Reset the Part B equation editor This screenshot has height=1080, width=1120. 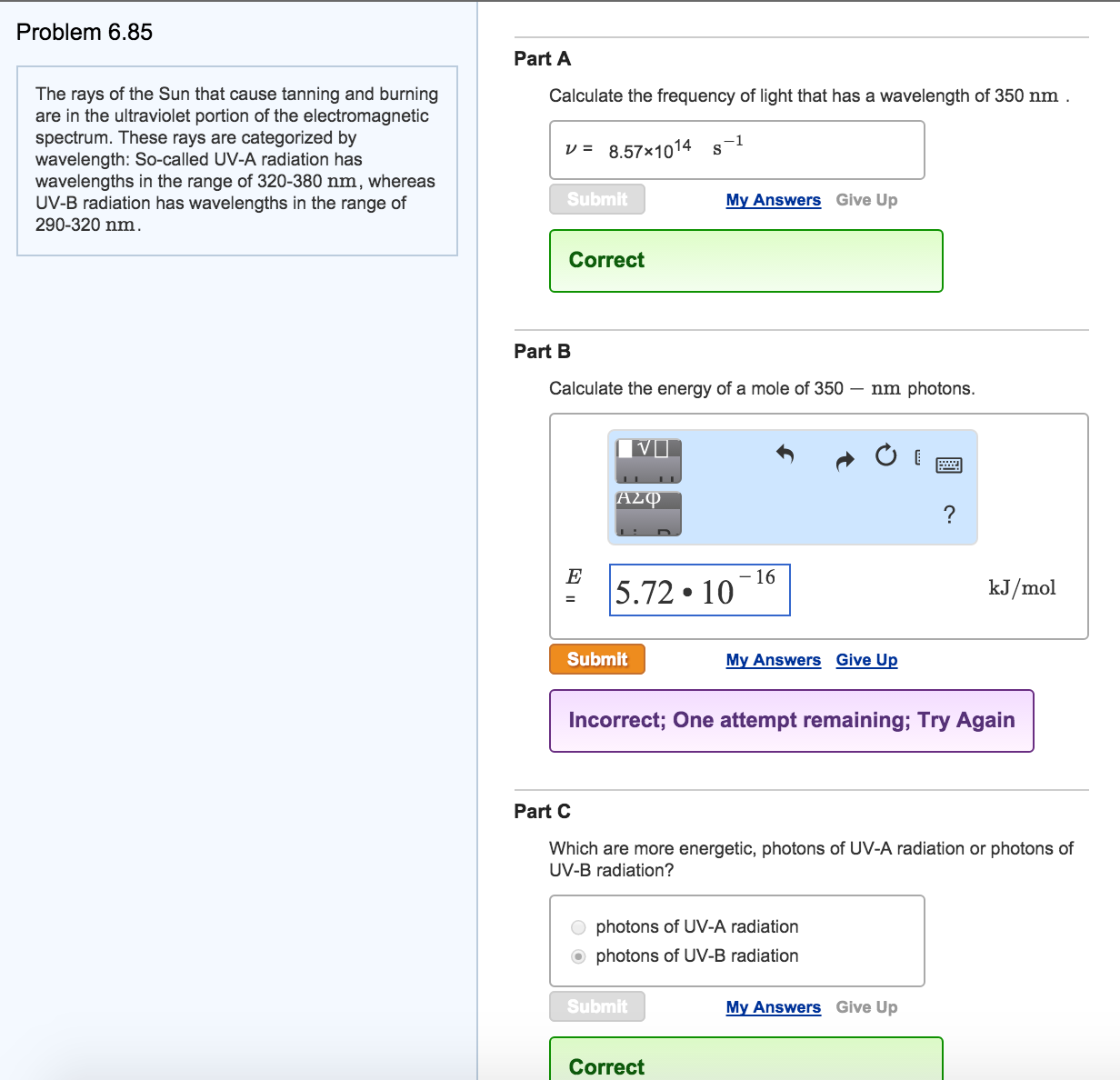pos(885,455)
